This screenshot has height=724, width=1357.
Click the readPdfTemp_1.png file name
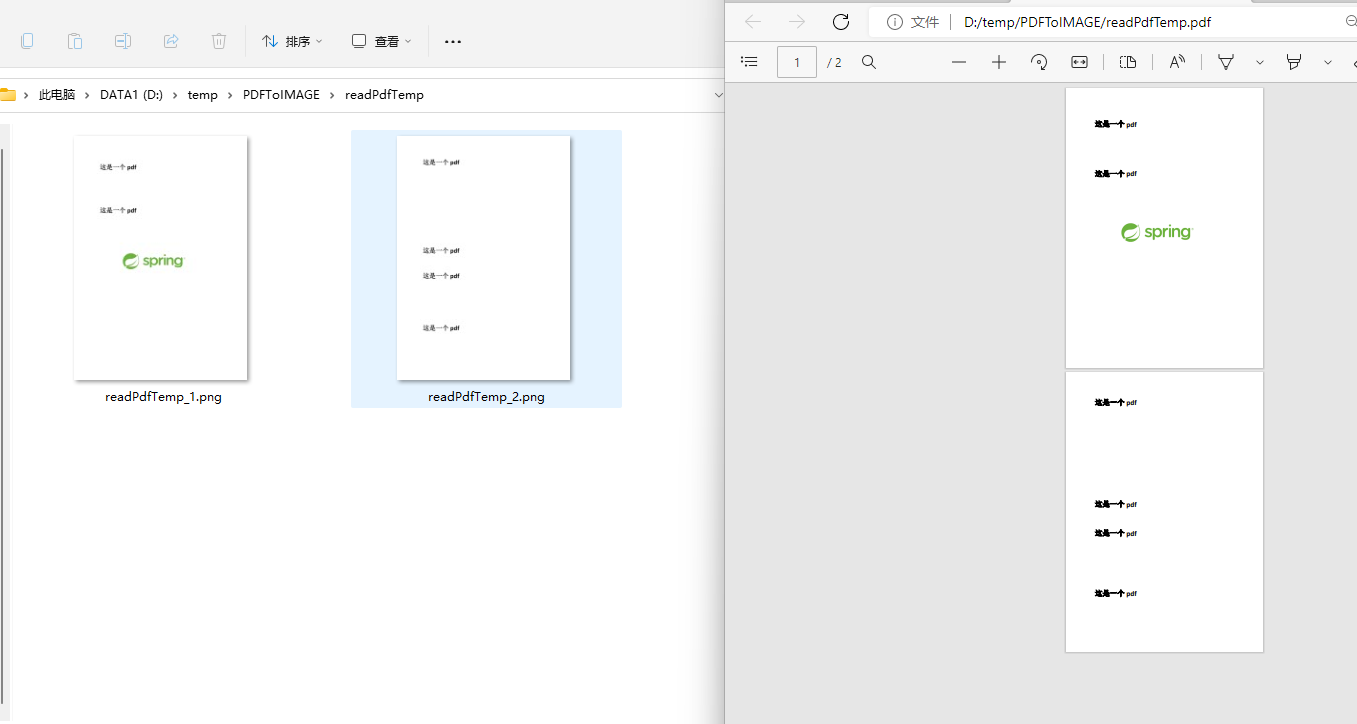coord(163,397)
